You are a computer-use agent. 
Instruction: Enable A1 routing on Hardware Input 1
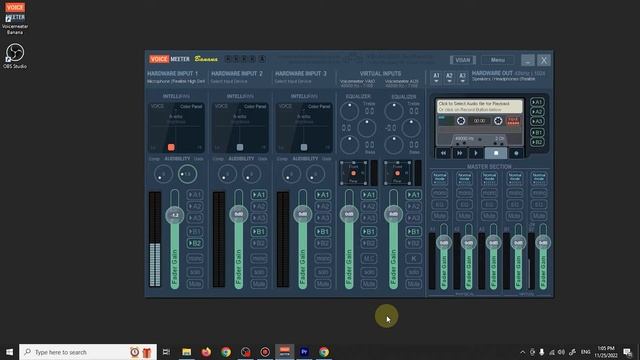195,195
